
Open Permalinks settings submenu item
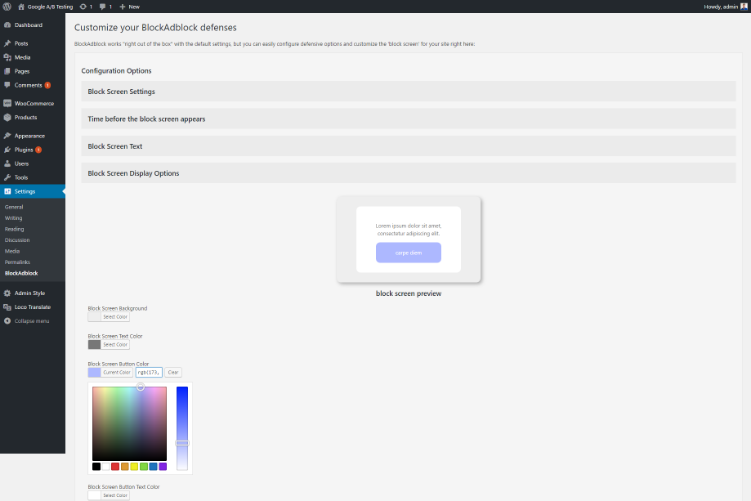pos(17,262)
